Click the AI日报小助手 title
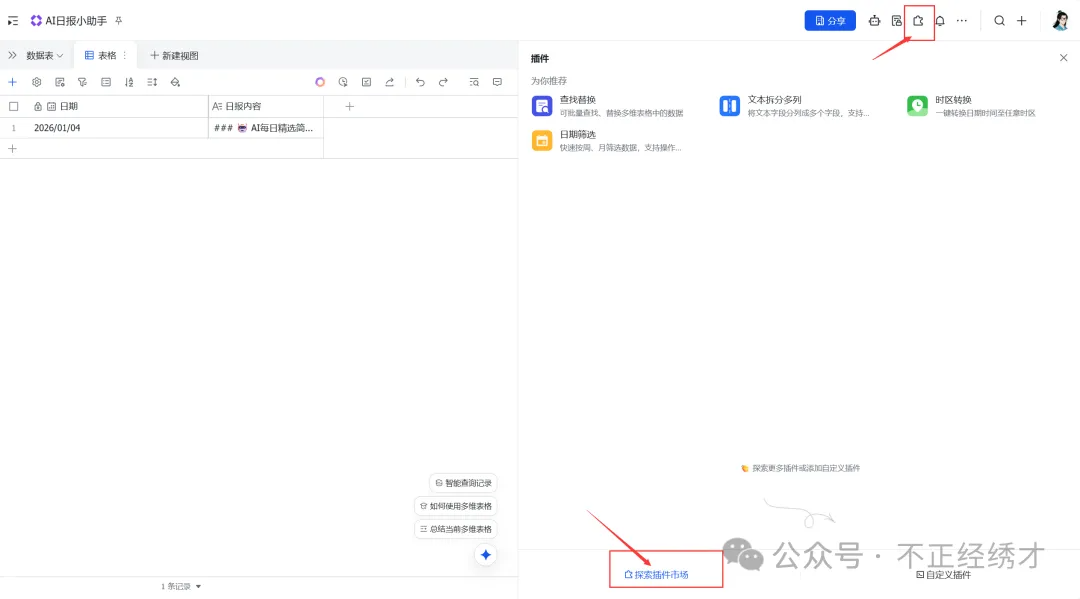Viewport: 1080px width, 599px height. click(76, 21)
